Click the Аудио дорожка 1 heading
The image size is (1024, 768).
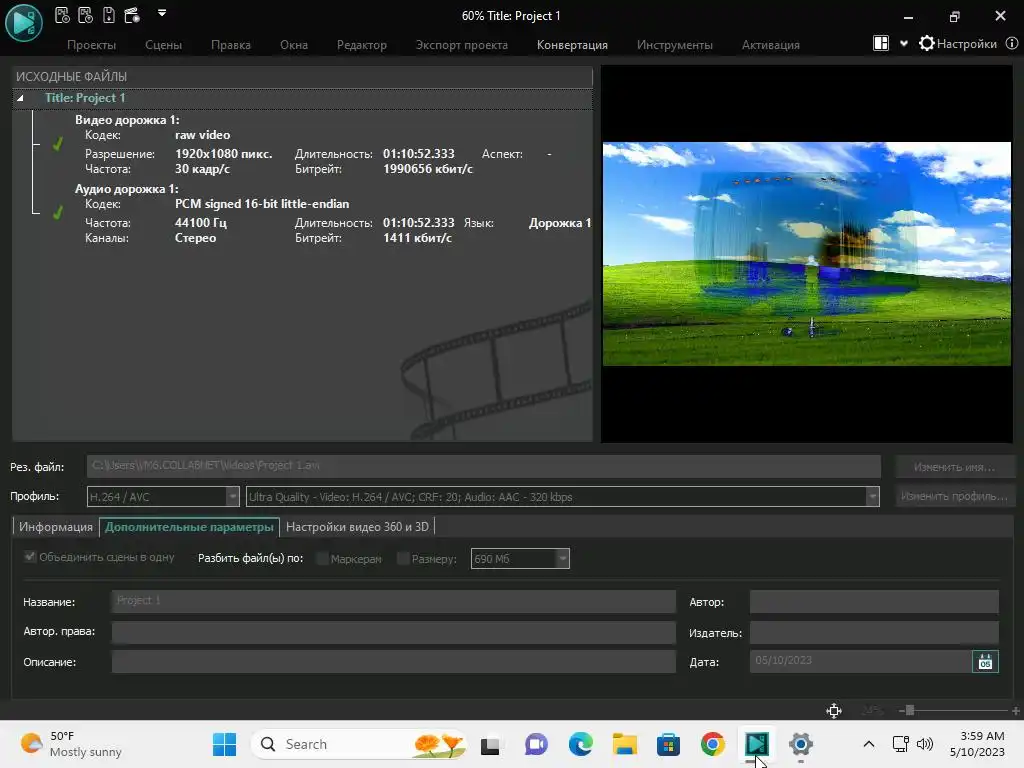coord(126,189)
